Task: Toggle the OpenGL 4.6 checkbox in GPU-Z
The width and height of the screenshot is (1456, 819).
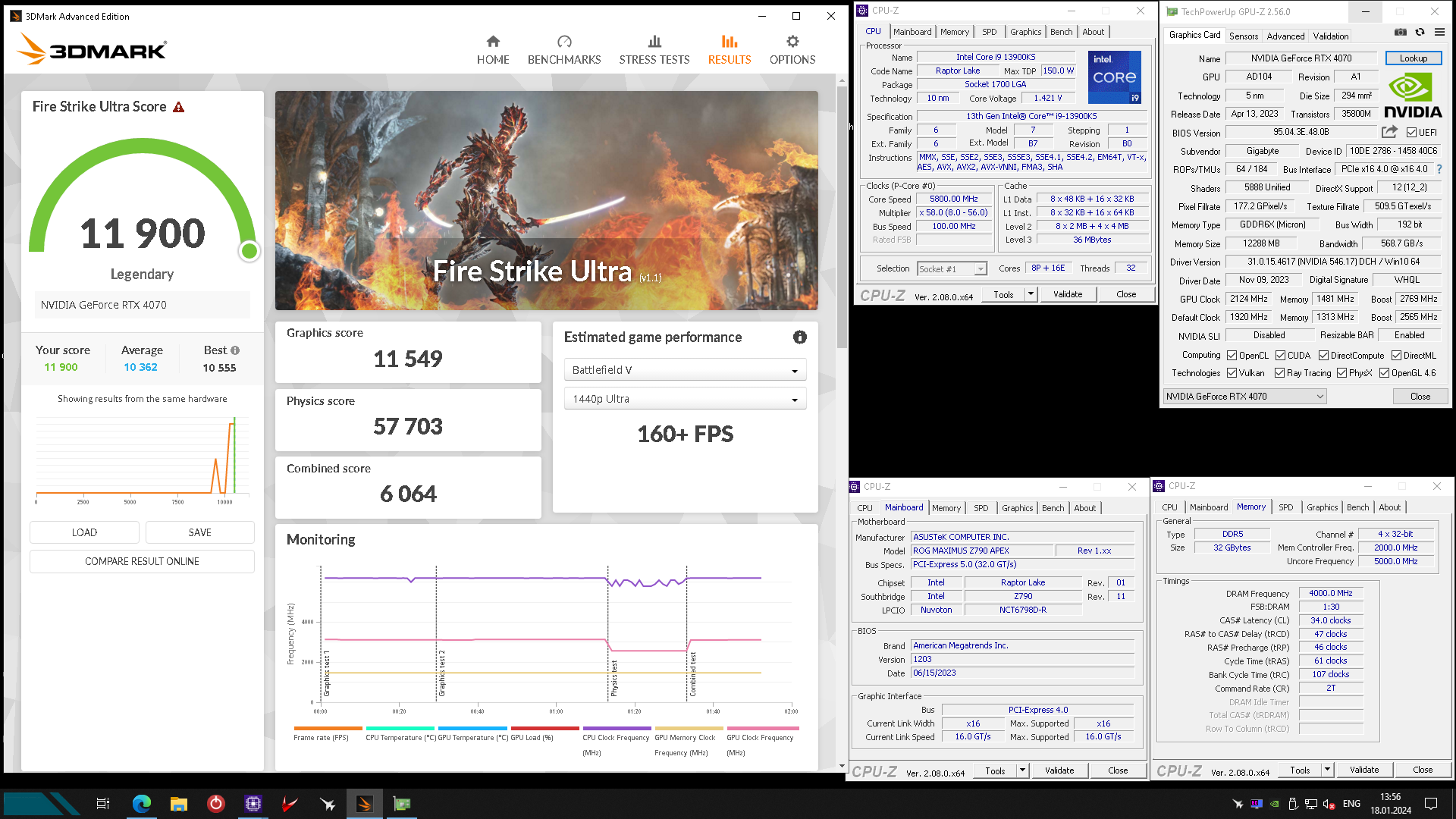Action: pos(1384,373)
